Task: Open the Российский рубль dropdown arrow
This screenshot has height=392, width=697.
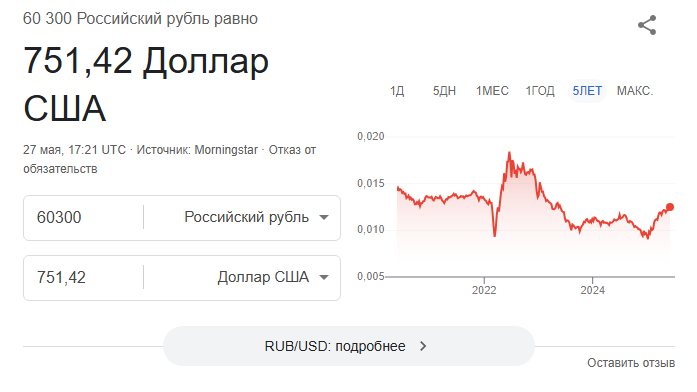Action: 324,217
